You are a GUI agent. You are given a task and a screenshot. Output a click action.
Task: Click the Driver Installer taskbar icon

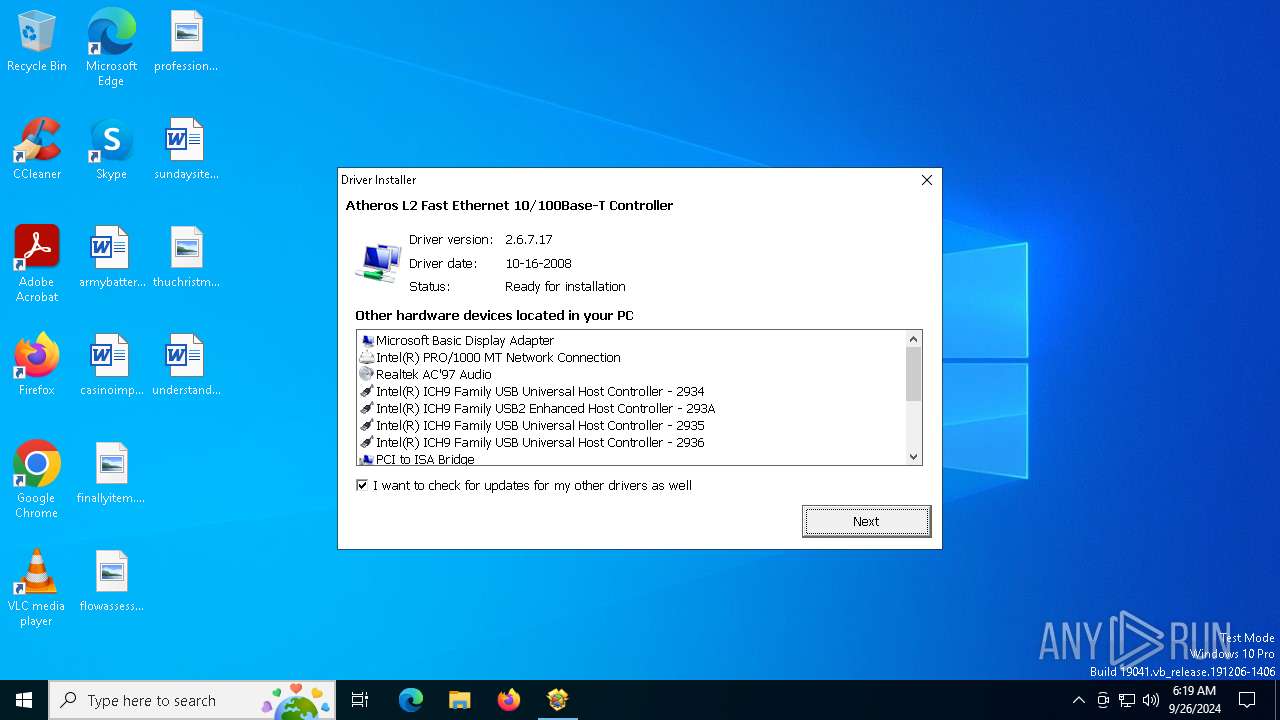pos(558,700)
